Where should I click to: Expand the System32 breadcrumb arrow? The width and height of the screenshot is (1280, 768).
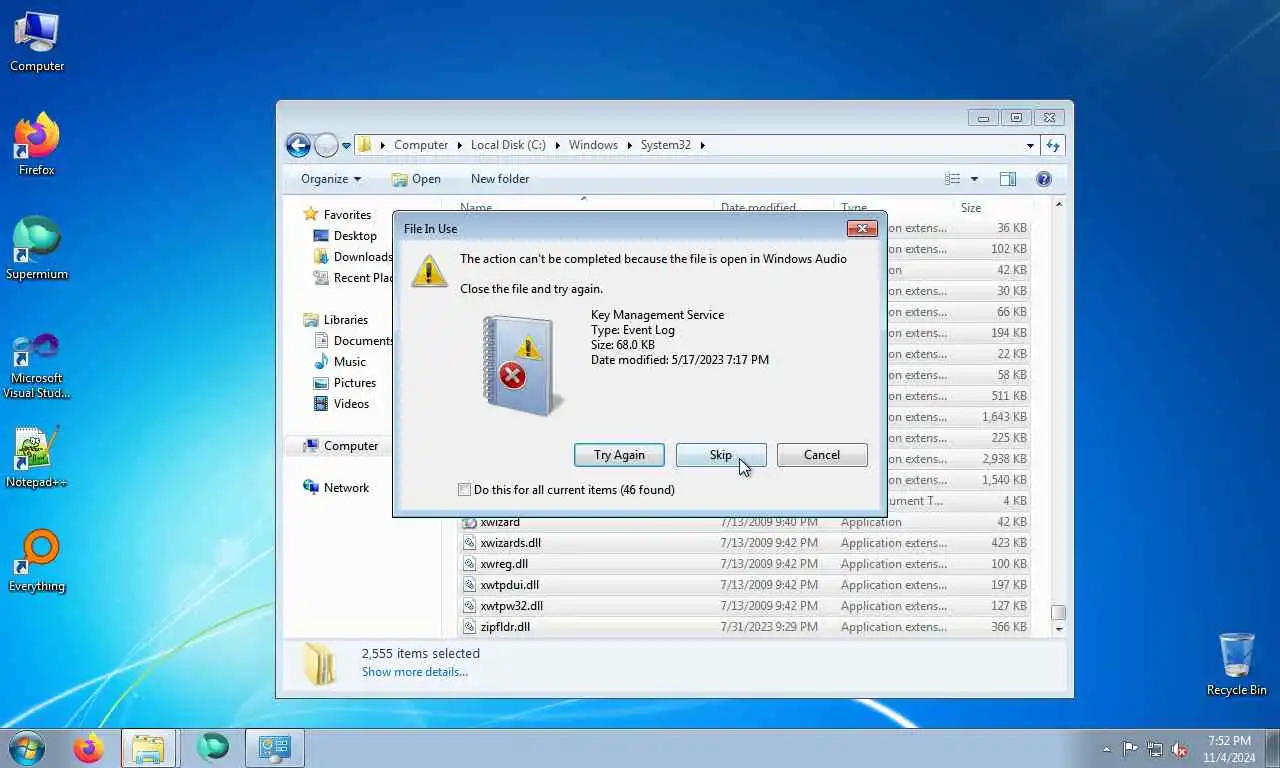coord(702,145)
